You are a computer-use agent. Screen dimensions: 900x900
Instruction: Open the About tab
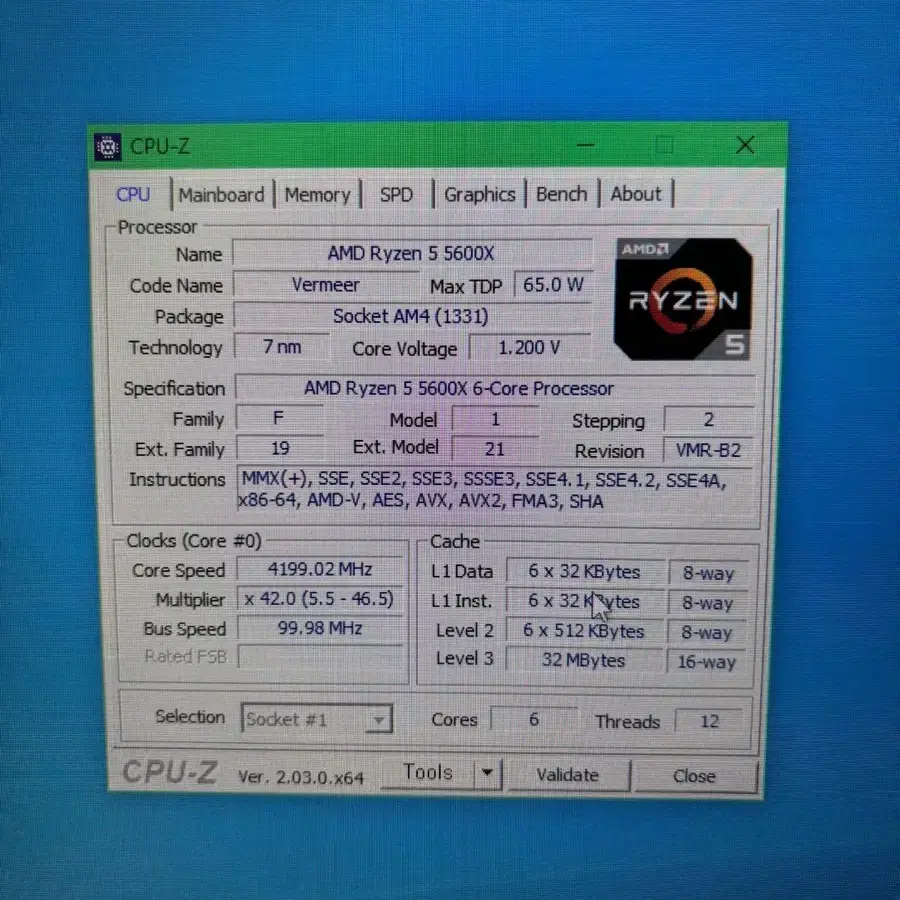pos(635,194)
